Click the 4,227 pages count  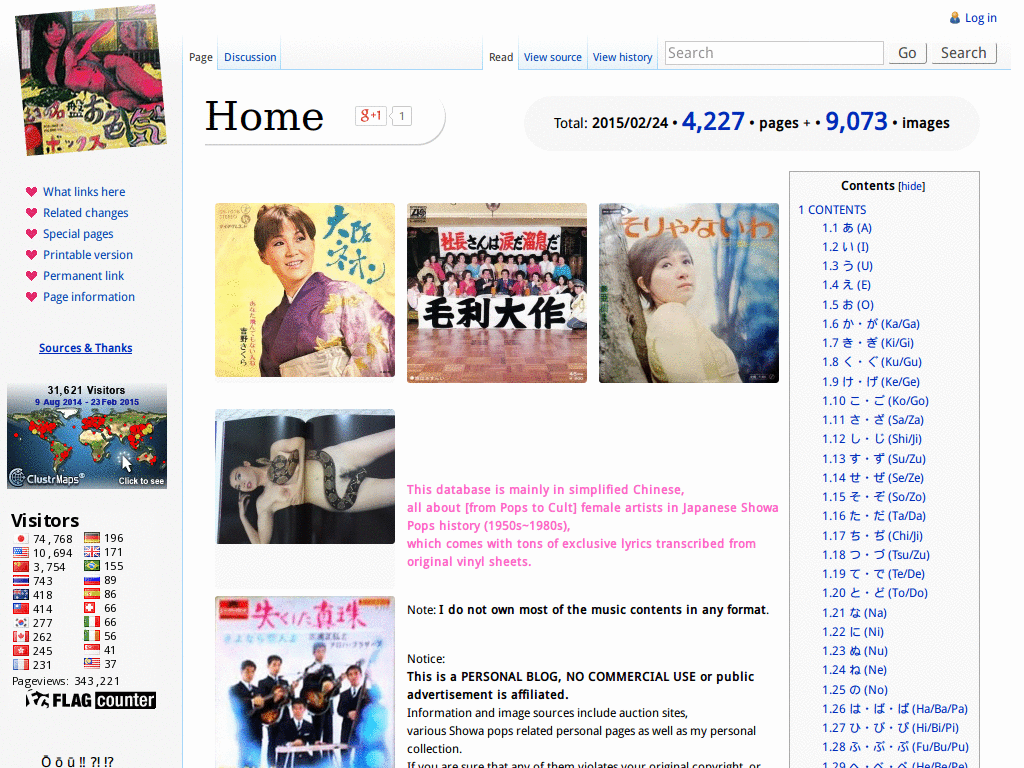(x=712, y=121)
